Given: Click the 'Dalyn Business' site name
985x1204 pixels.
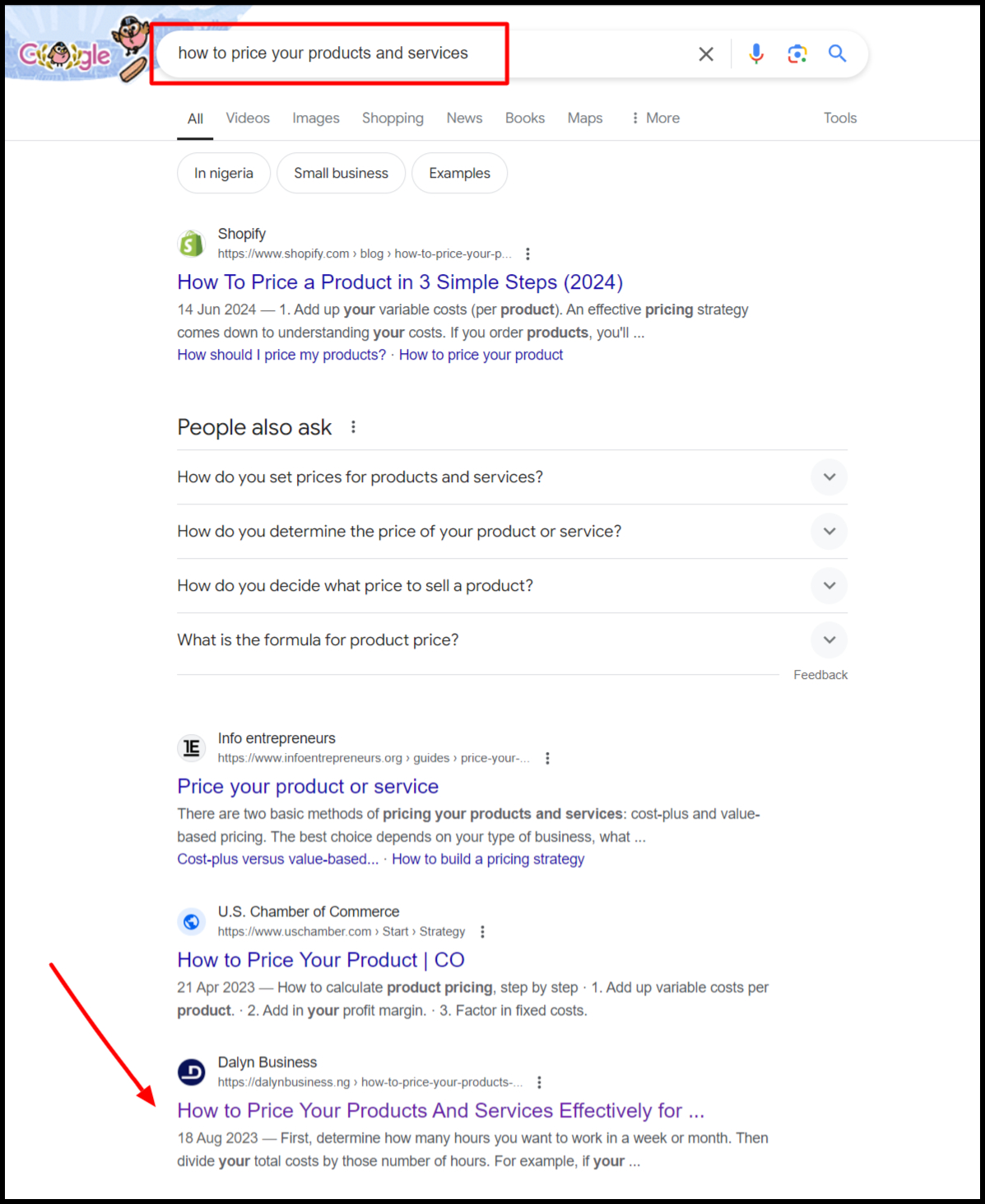Looking at the screenshot, I should pos(267,1062).
